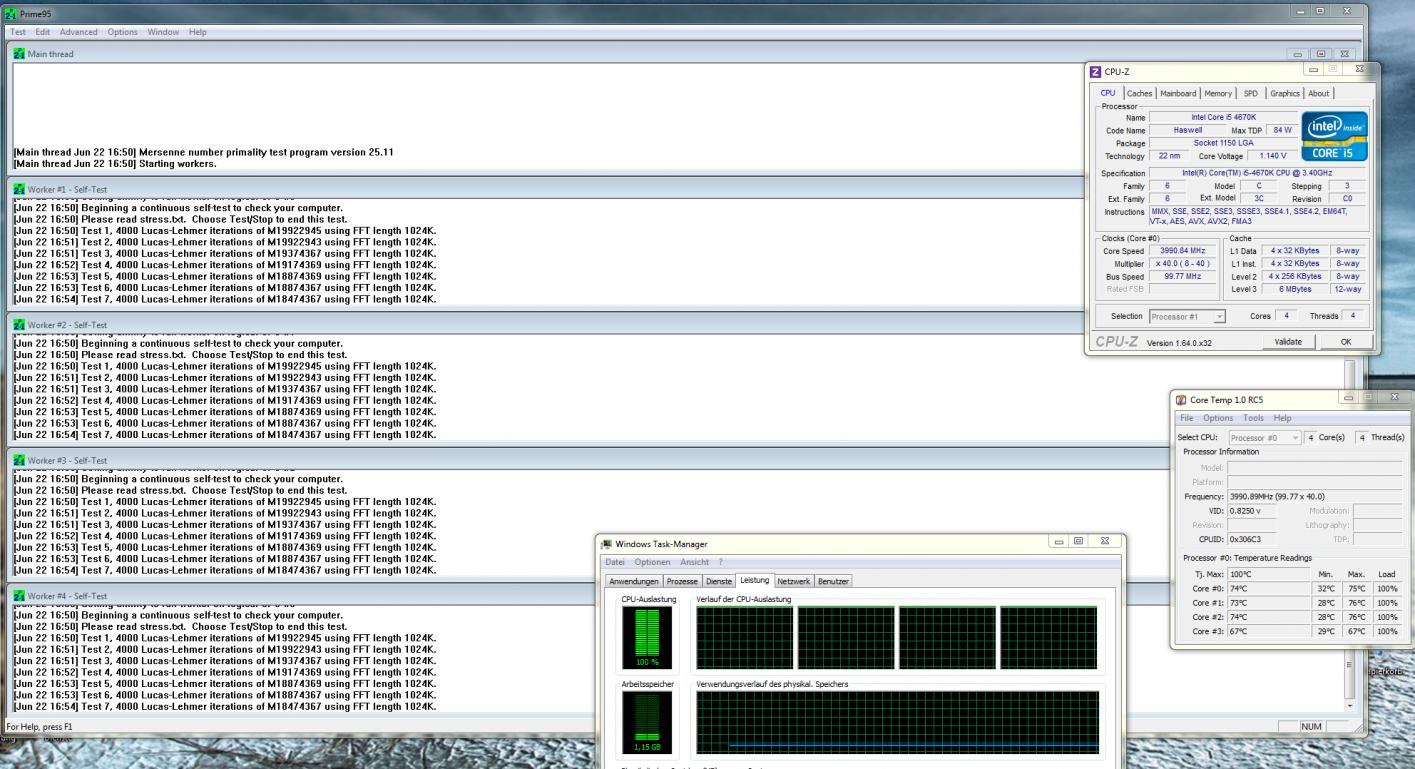
Task: Click the Worker #1 Self-Test window icon
Action: click(19, 189)
